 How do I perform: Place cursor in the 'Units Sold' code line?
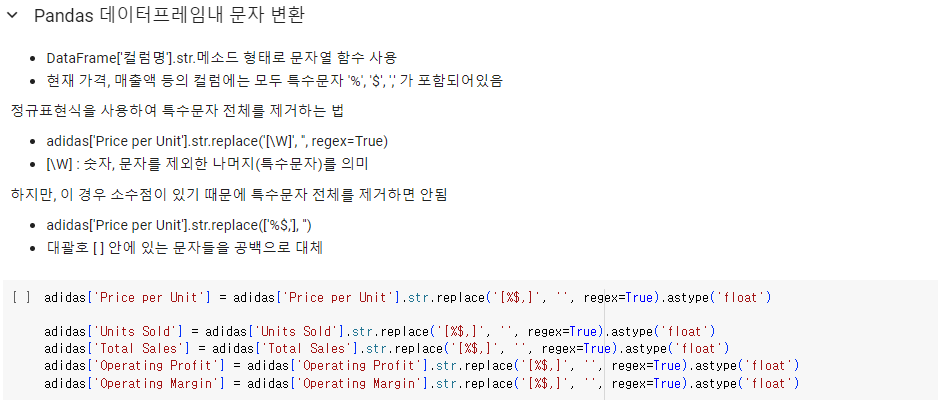pyautogui.click(x=380, y=331)
